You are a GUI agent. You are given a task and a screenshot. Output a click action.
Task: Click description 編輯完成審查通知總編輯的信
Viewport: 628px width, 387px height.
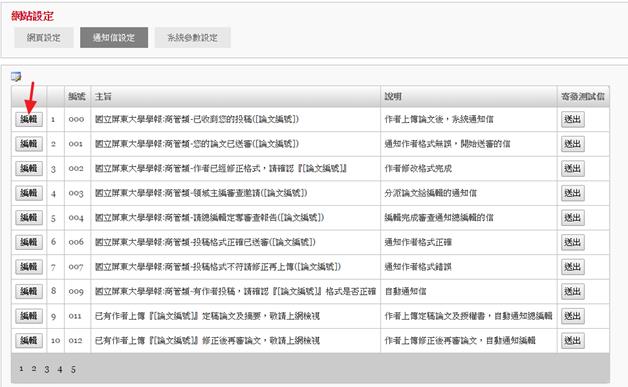[439, 218]
